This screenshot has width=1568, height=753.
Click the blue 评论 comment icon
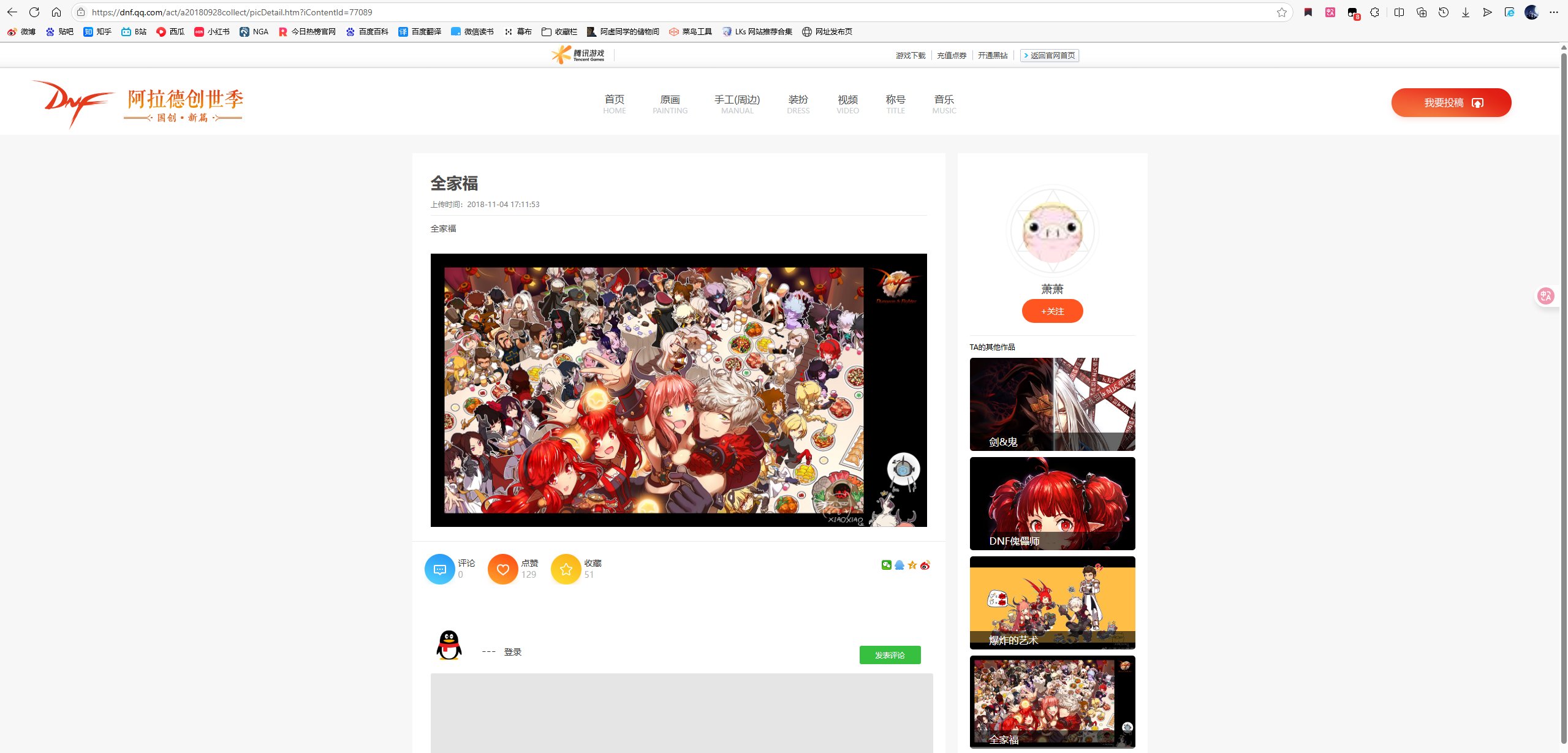tap(440, 569)
